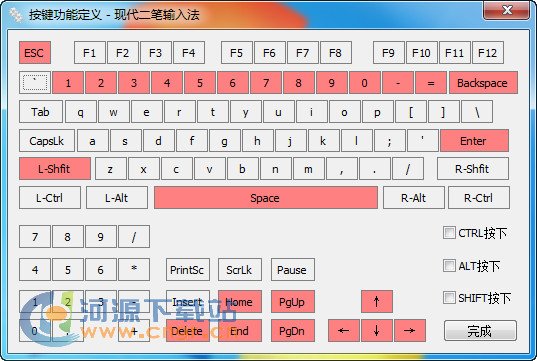Image resolution: width=537 pixels, height=361 pixels.
Task: Select the Delete key
Action: pyautogui.click(x=188, y=331)
